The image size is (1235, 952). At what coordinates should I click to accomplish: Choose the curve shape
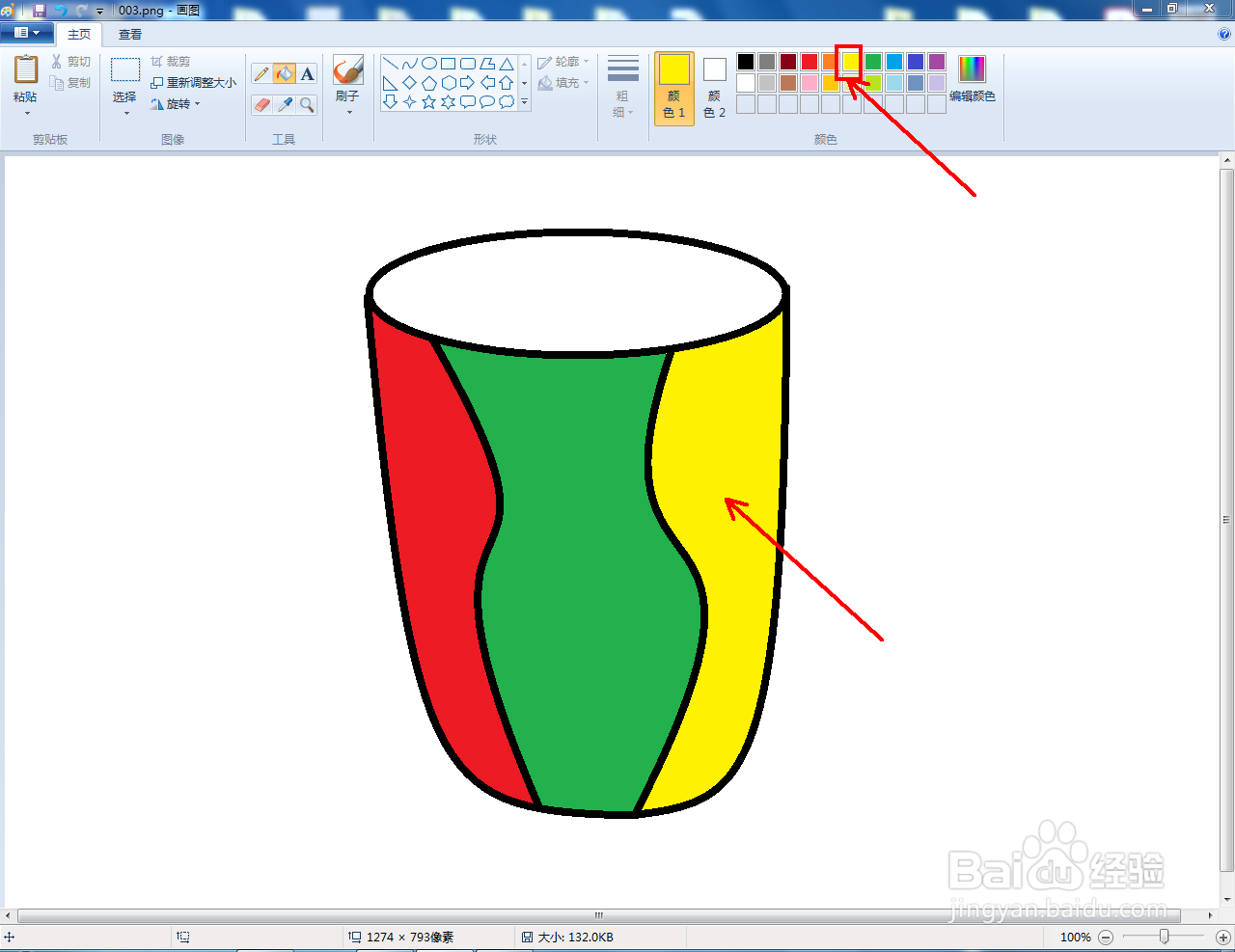click(410, 64)
